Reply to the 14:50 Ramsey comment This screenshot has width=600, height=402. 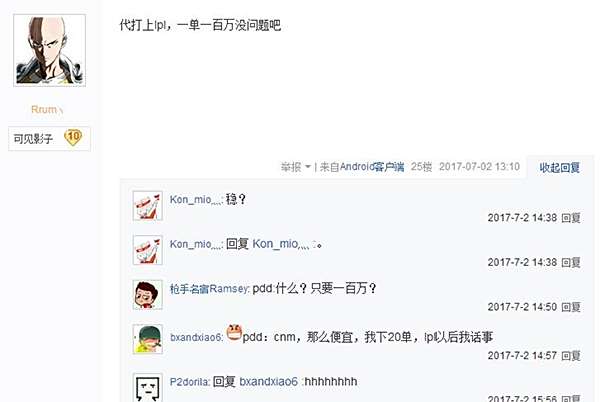(571, 307)
